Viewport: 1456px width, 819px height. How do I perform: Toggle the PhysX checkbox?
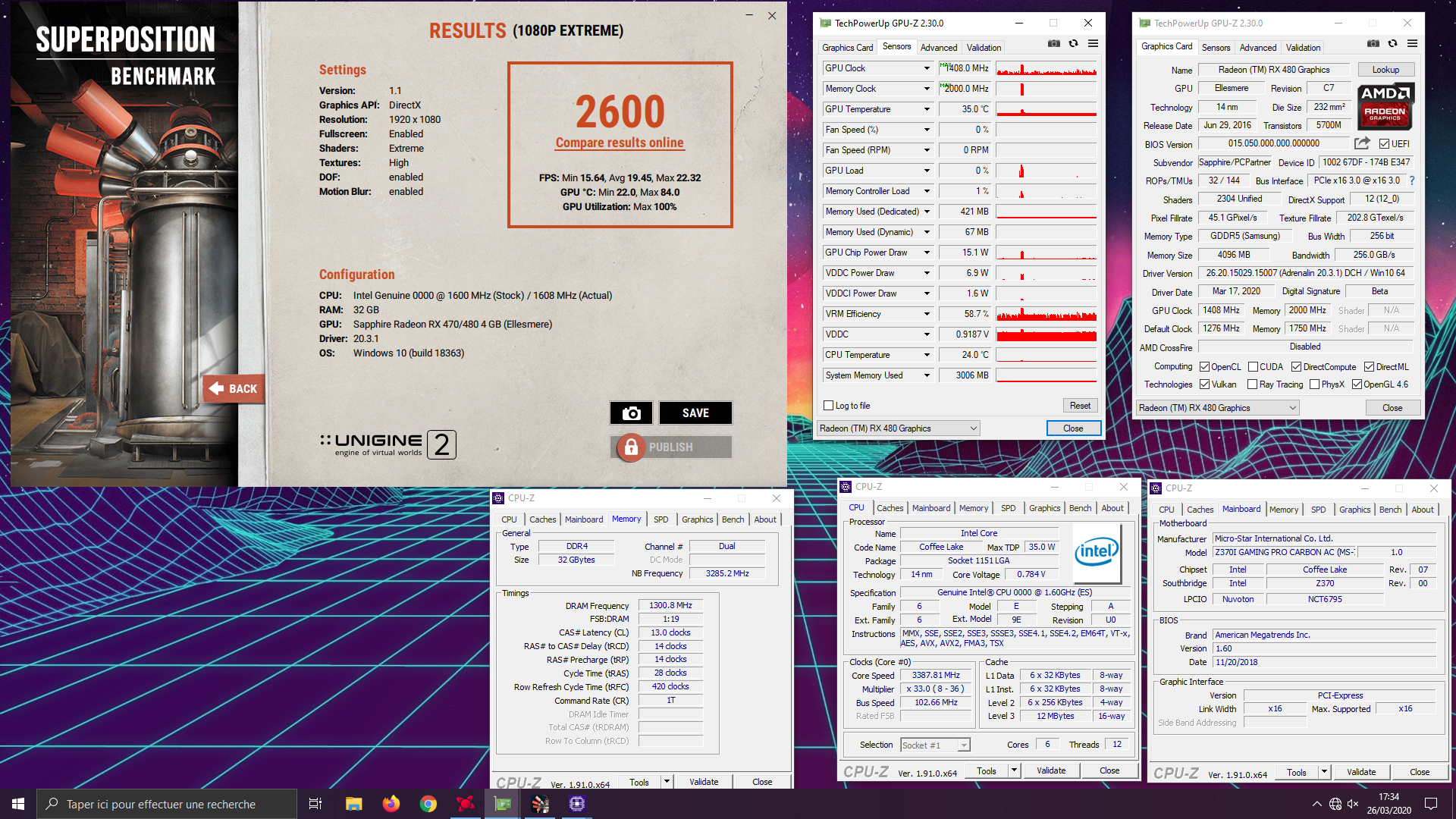[1315, 384]
